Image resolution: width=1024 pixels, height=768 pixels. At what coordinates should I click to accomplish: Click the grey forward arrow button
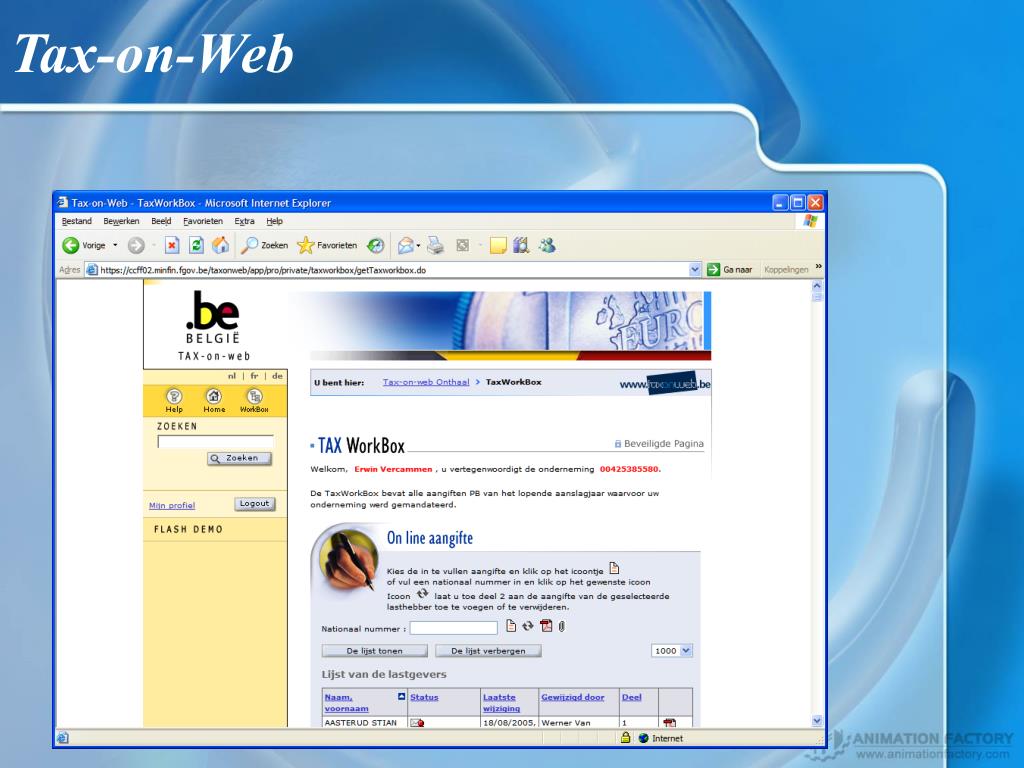click(x=136, y=246)
